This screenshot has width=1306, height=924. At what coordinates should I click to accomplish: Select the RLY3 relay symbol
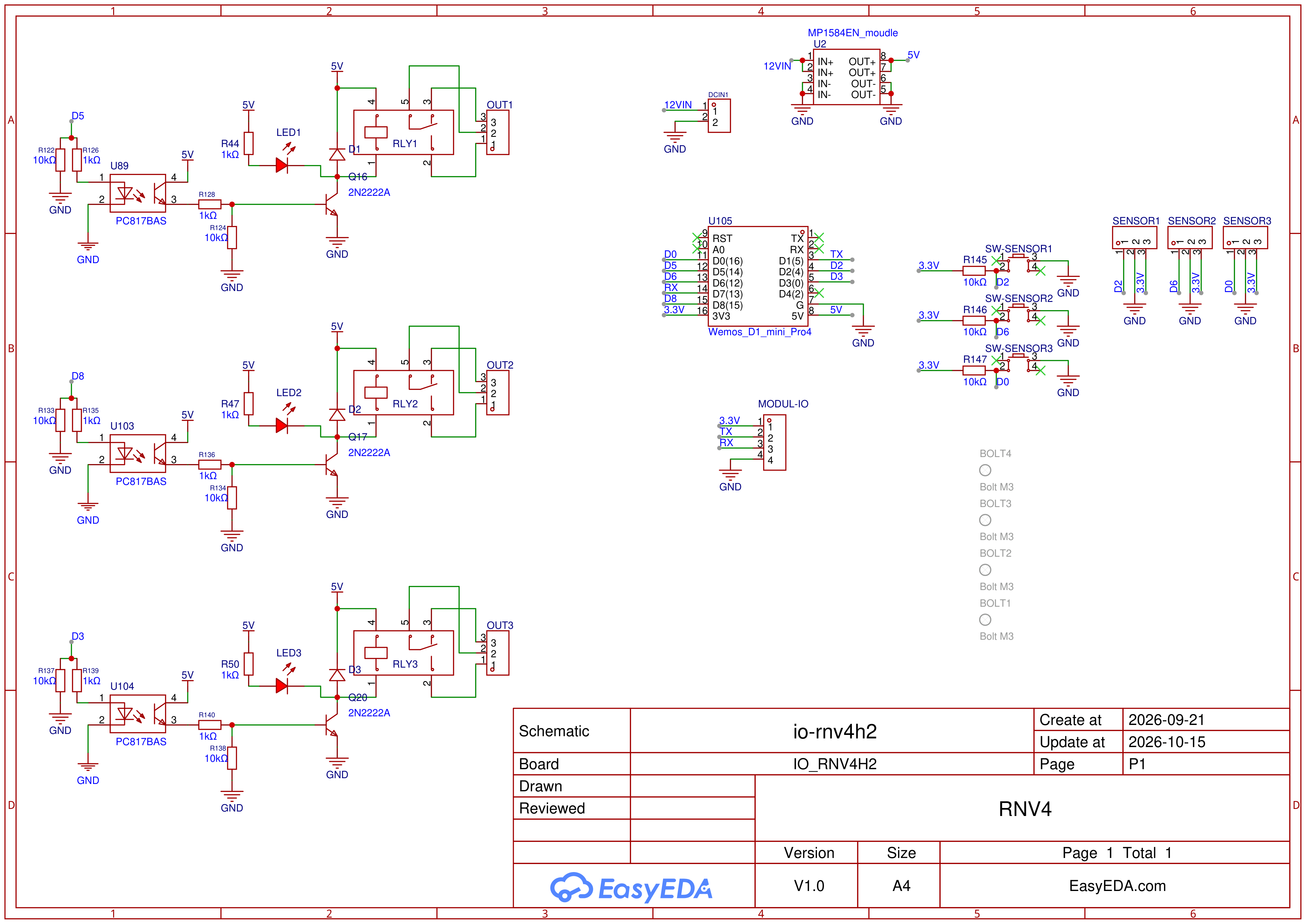pos(403,653)
